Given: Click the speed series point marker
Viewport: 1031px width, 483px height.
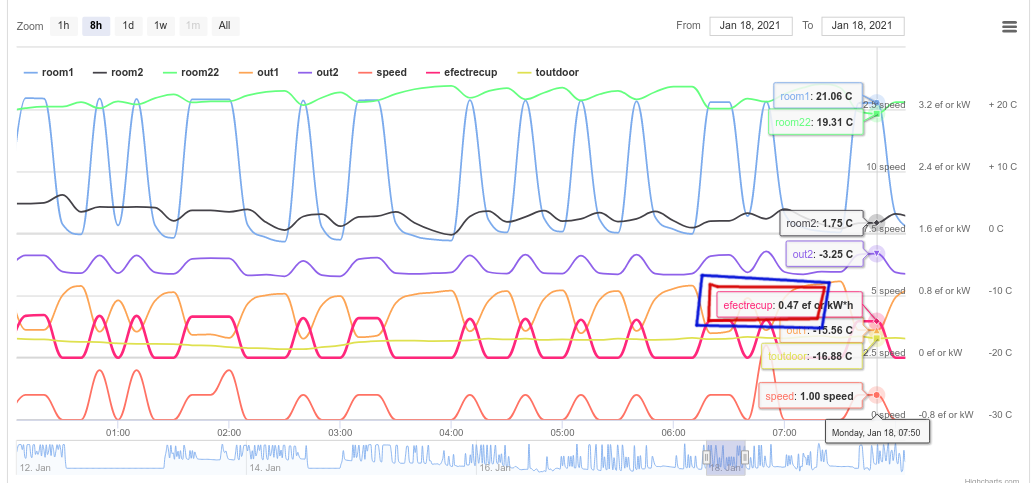Looking at the screenshot, I should 876,394.
